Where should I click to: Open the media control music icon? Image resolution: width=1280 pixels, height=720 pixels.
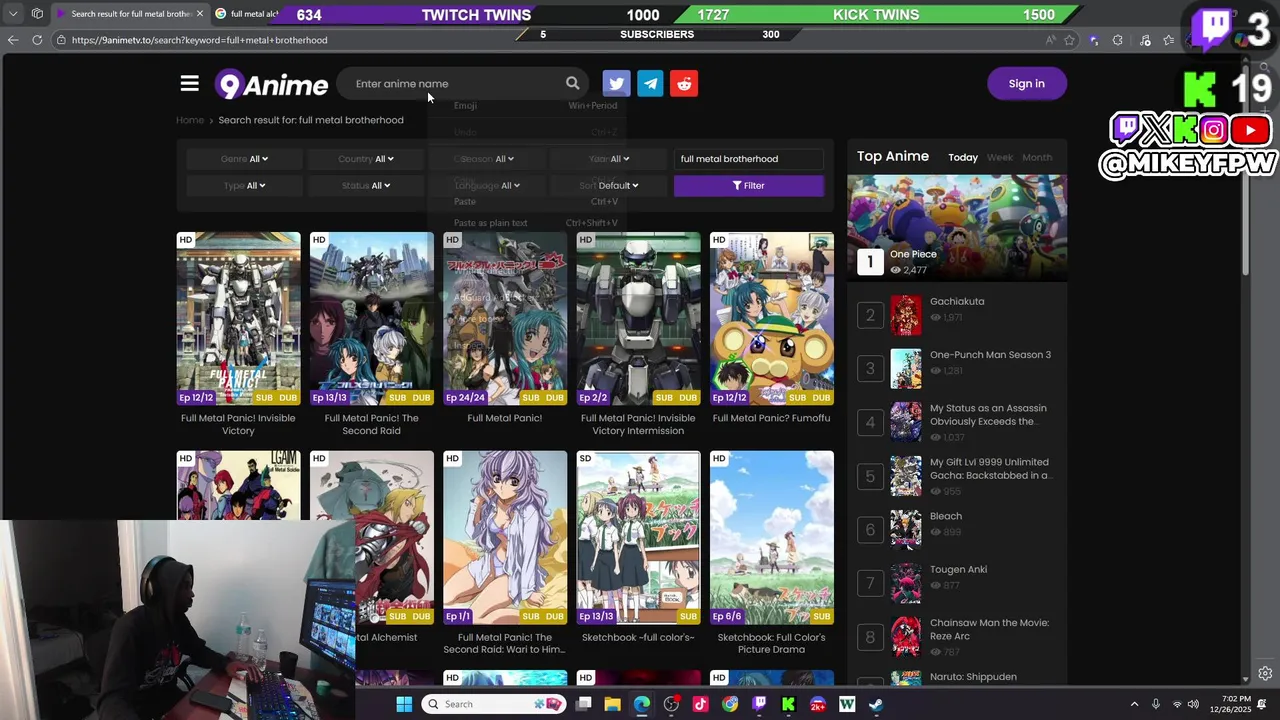coord(1145,40)
